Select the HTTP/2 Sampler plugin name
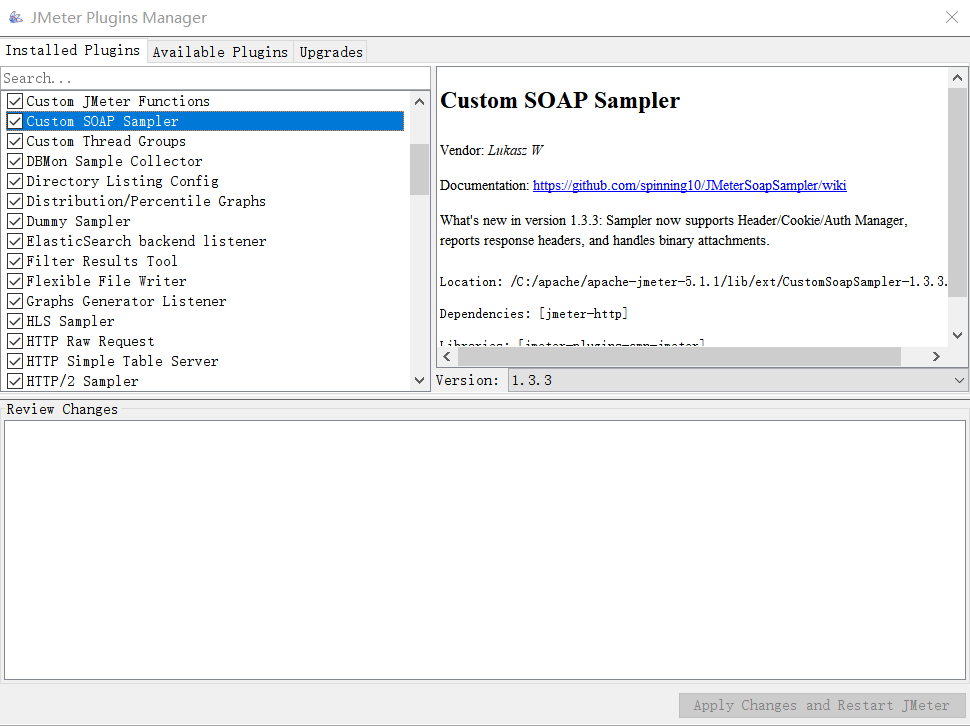This screenshot has height=726, width=970. click(82, 381)
